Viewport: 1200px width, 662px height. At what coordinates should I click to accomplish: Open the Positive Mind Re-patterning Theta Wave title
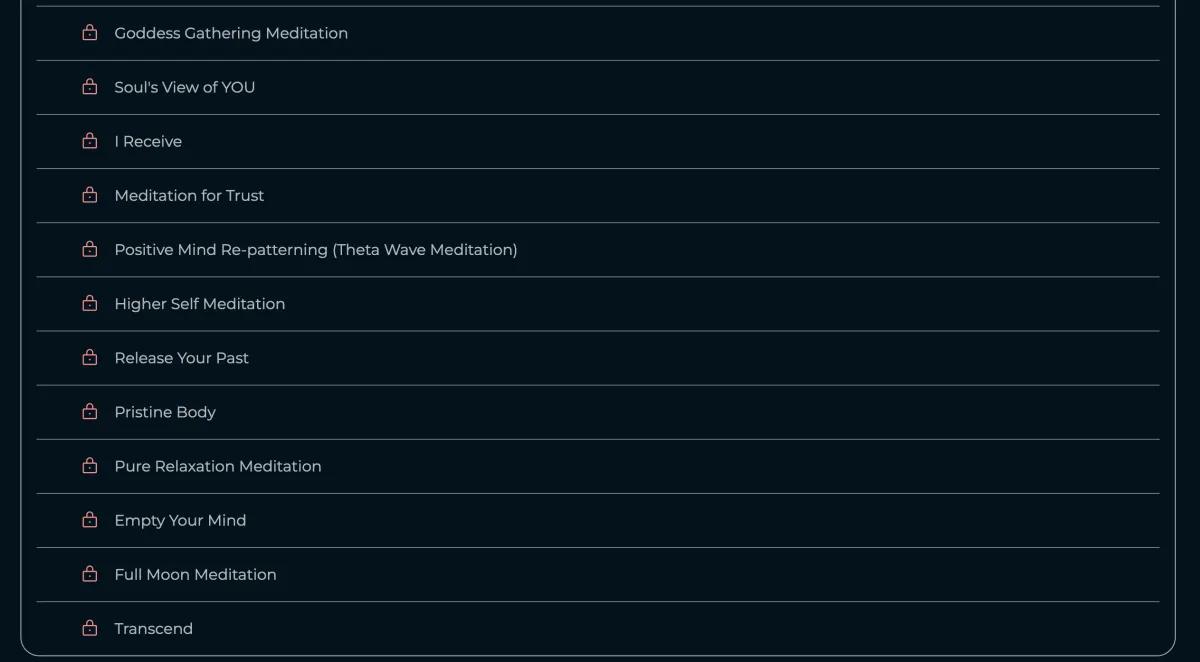316,249
